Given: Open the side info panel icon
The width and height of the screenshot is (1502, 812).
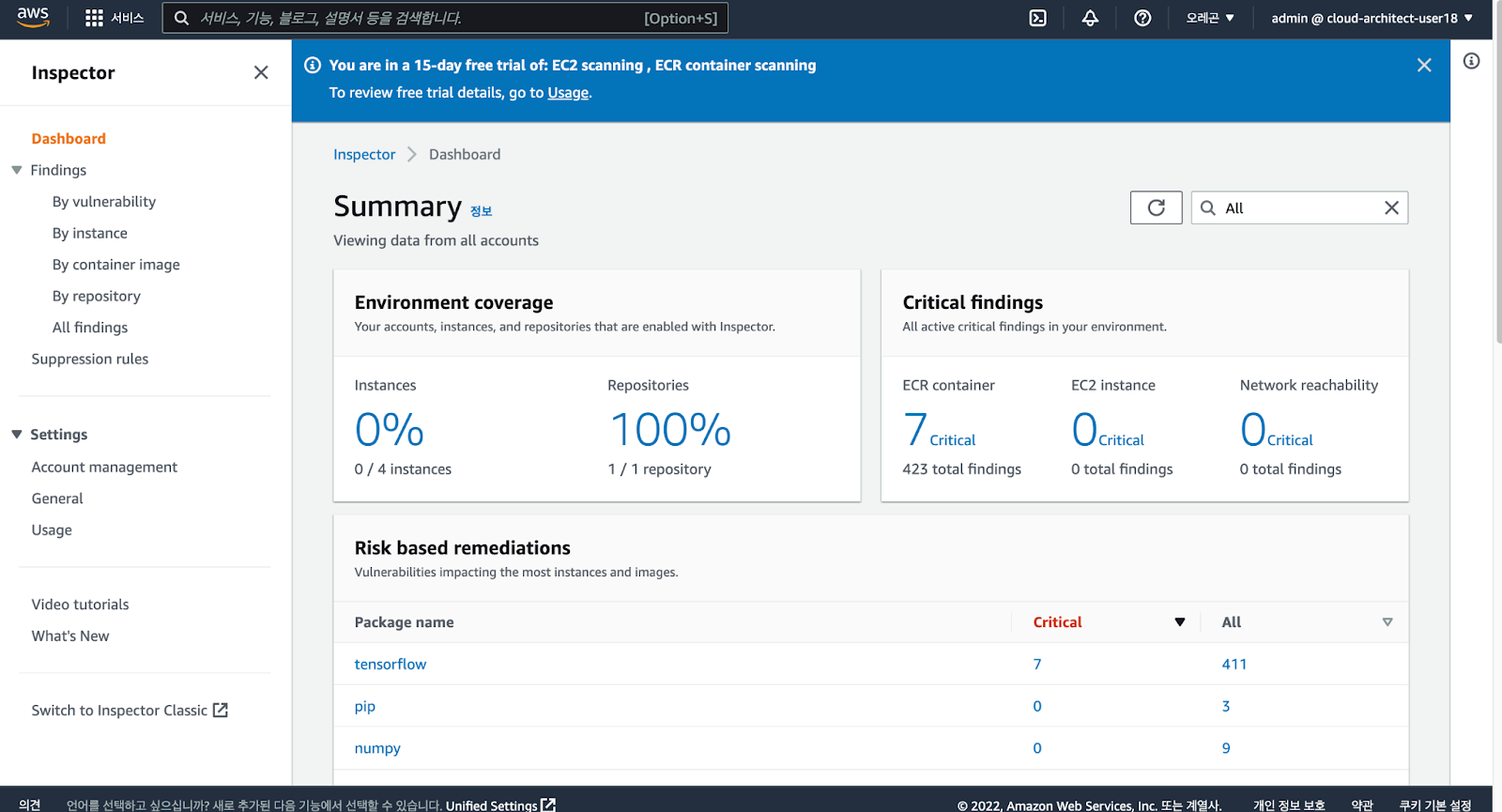Looking at the screenshot, I should click(x=1471, y=61).
